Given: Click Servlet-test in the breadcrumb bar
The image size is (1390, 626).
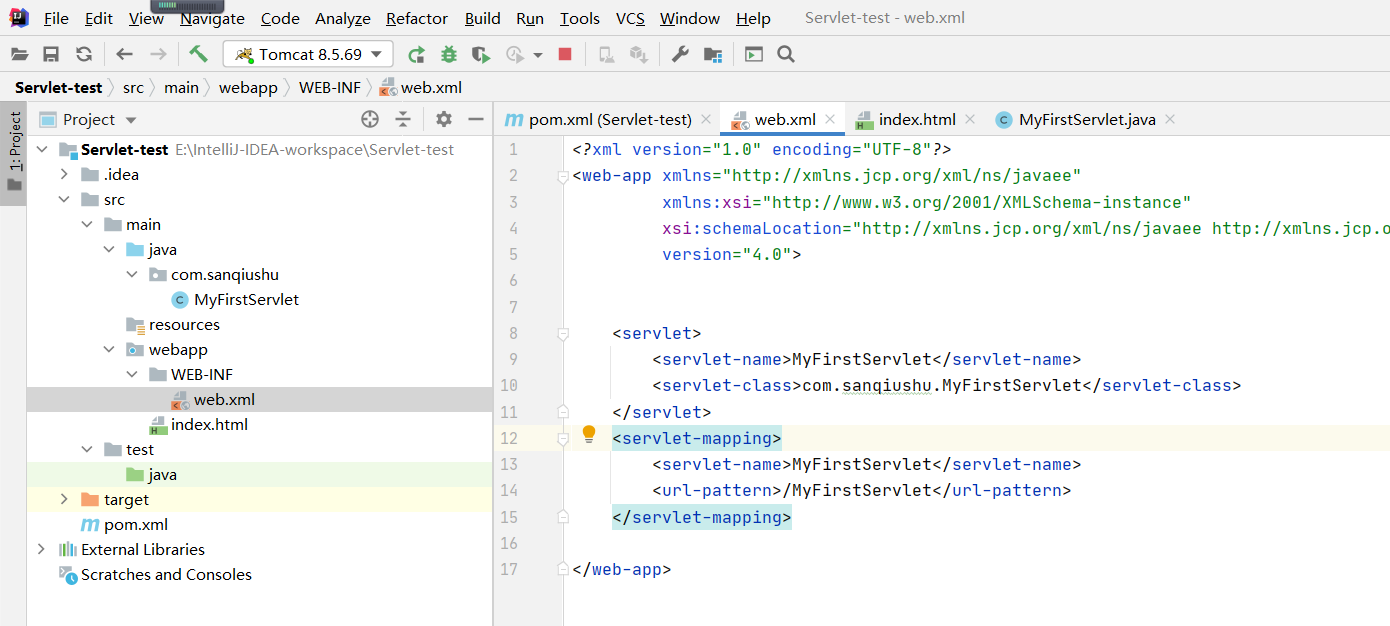Looking at the screenshot, I should click(x=58, y=87).
